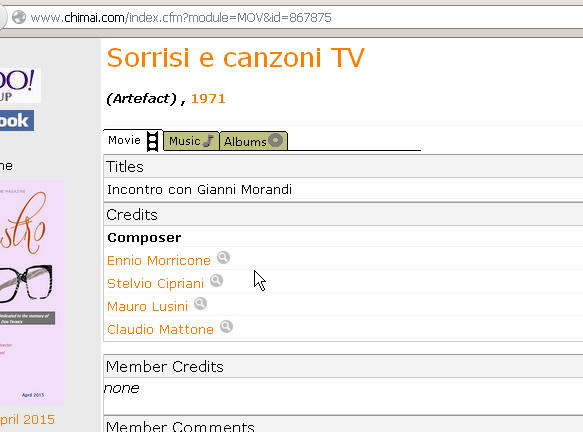Viewport: 583px width, 432px height.
Task: Open Ennio Morricone composer link
Action: click(159, 261)
